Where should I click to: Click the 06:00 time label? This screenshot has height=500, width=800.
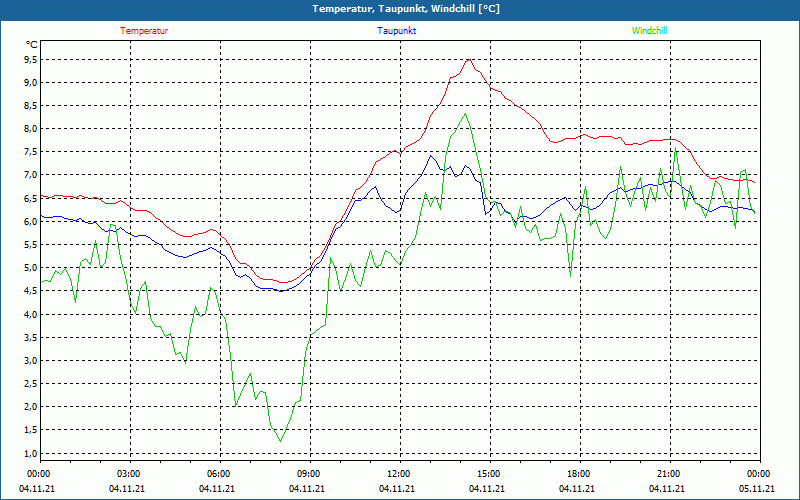point(219,474)
